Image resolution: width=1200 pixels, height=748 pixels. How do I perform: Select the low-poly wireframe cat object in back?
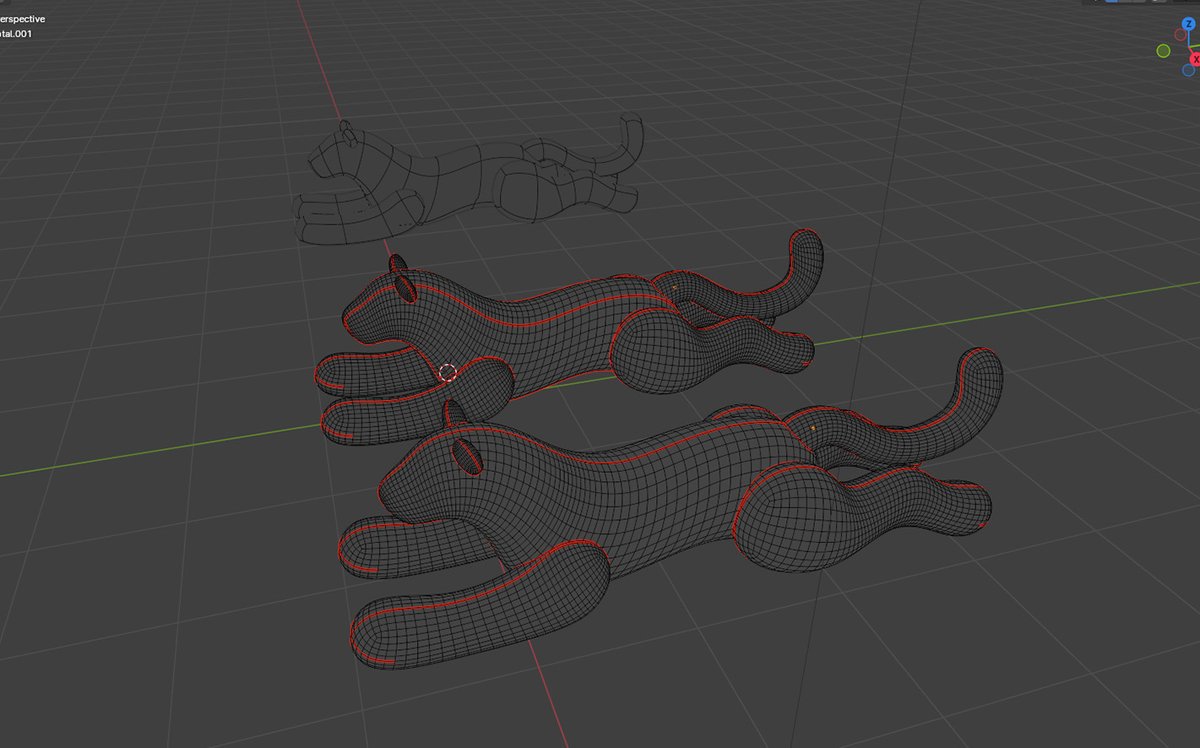pyautogui.click(x=470, y=180)
